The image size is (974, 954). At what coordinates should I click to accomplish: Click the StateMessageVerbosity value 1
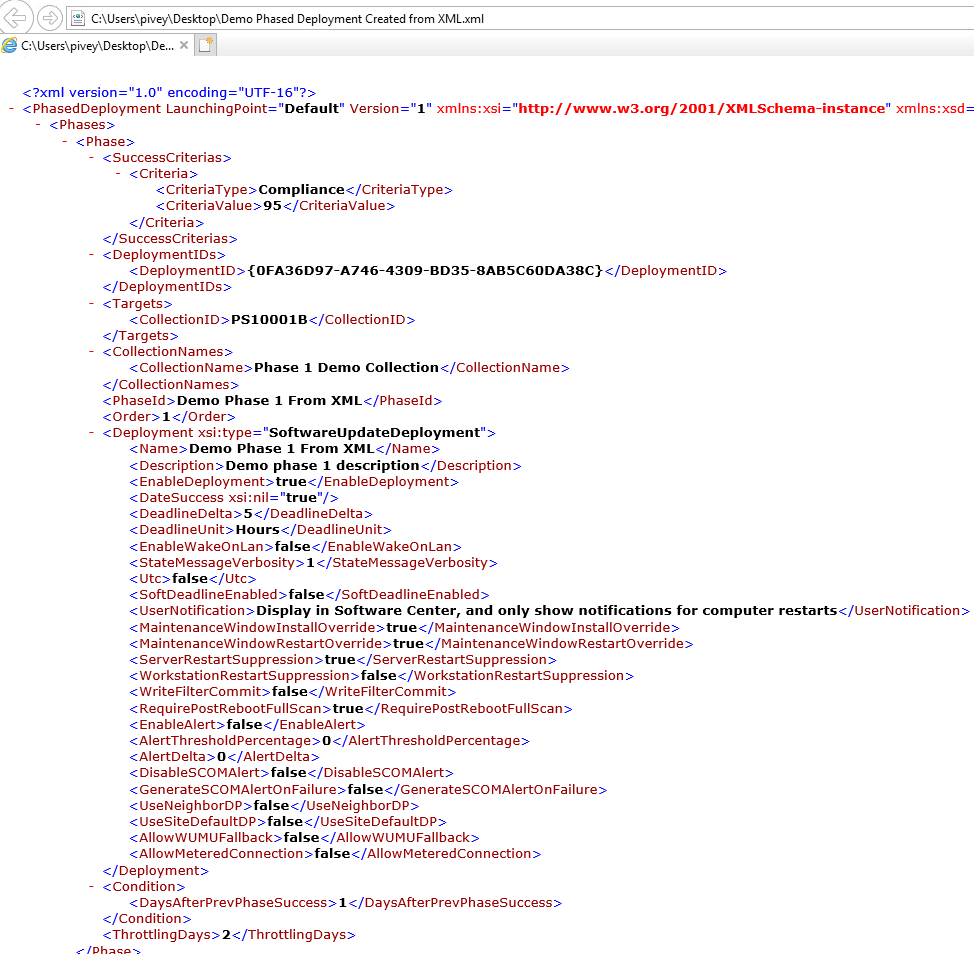pos(311,563)
